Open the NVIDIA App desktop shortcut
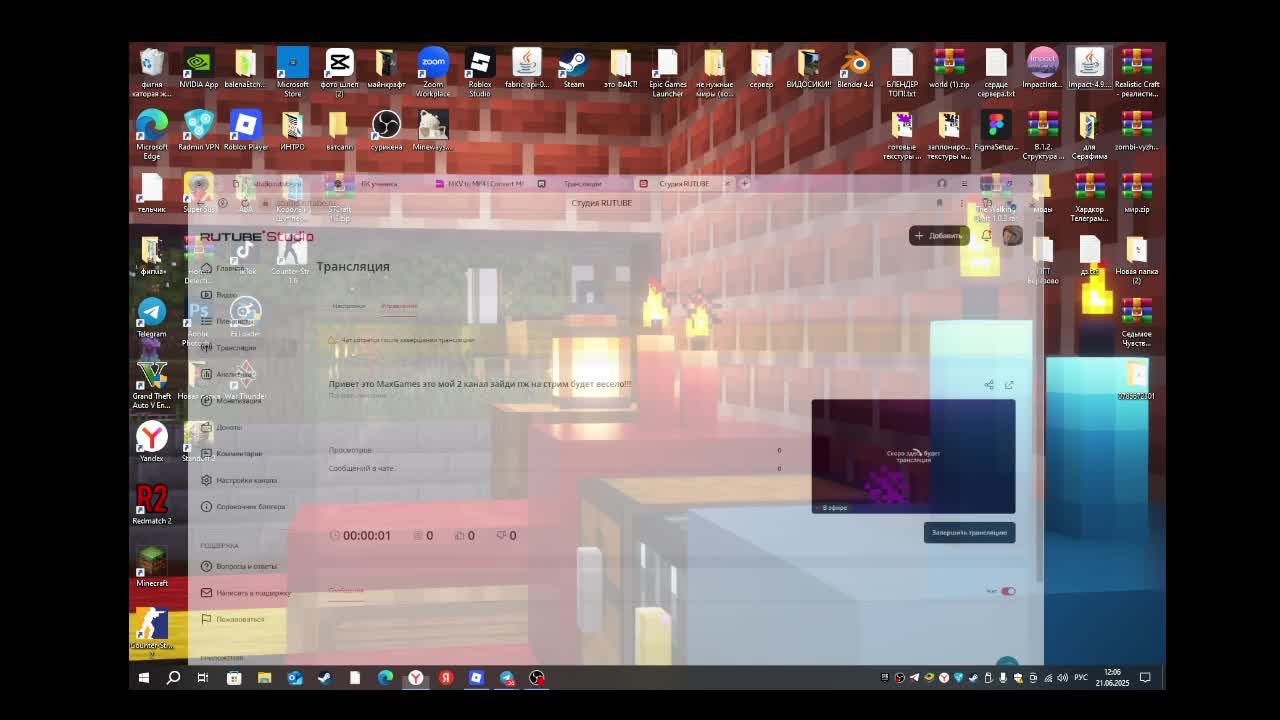 (x=199, y=70)
